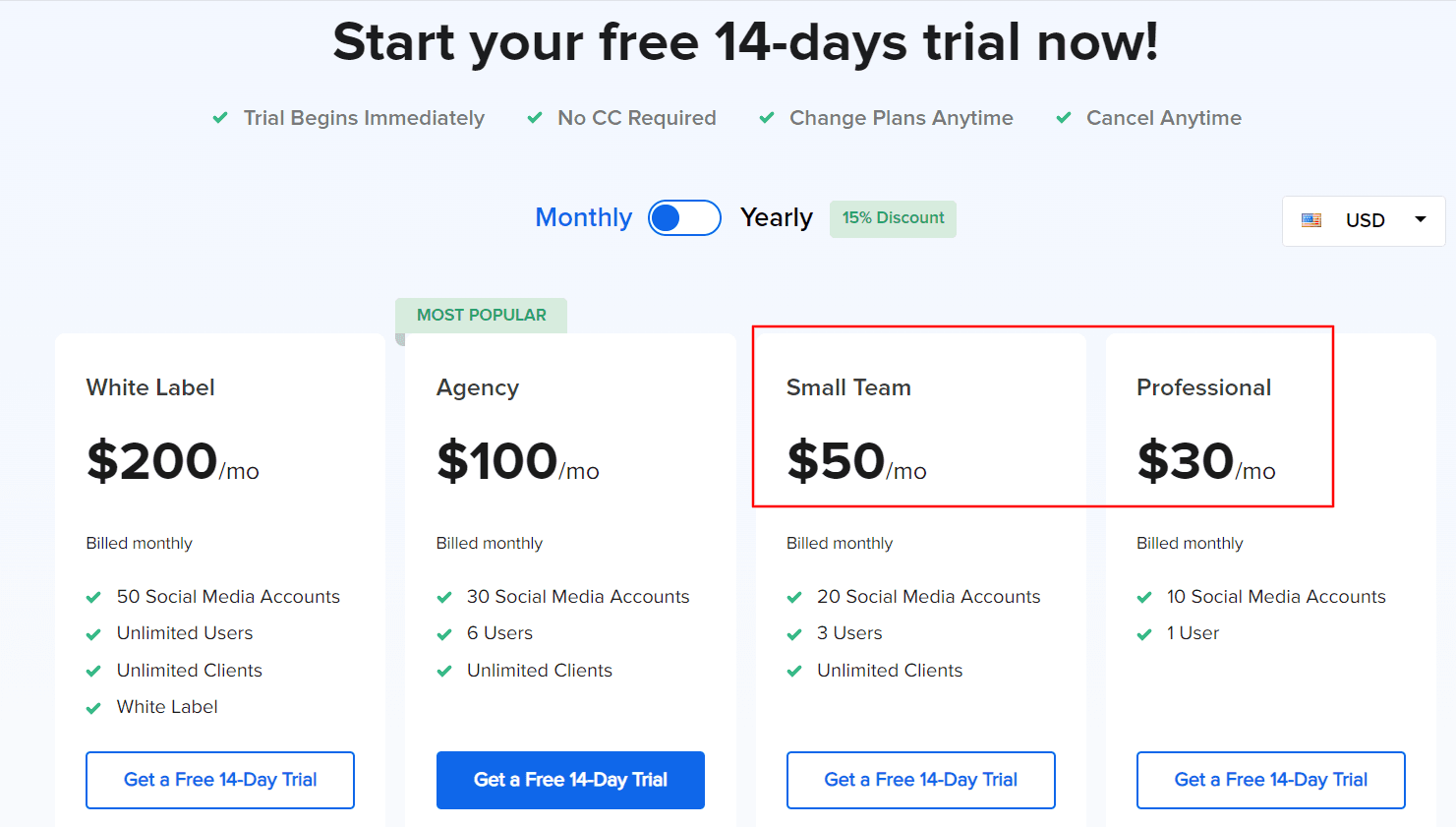Start Agency plan free 14-day trial

point(570,780)
